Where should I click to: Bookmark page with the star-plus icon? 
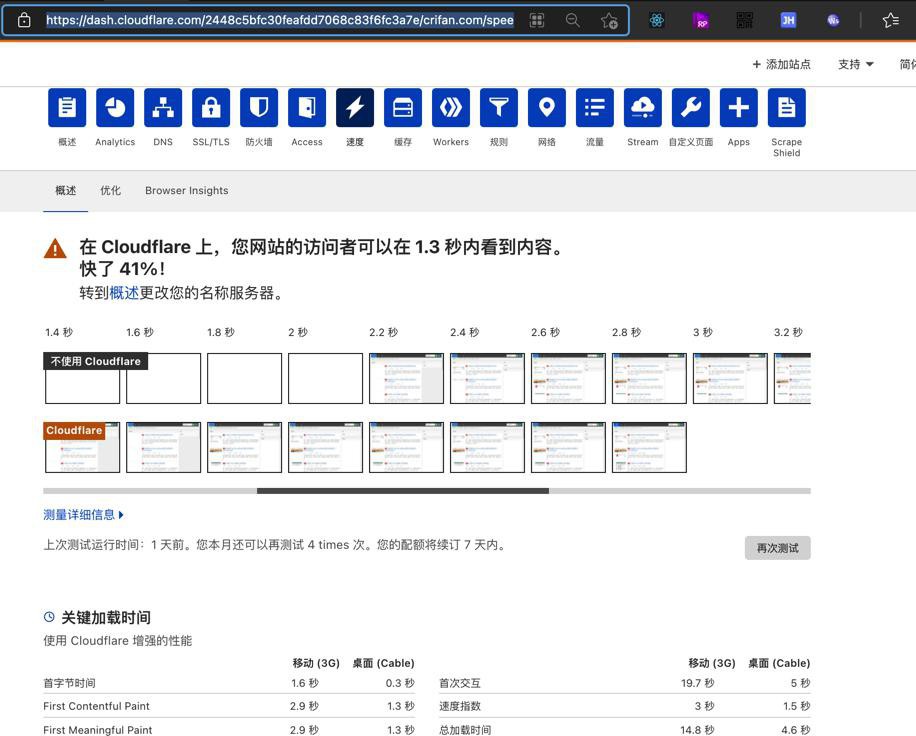click(x=609, y=20)
